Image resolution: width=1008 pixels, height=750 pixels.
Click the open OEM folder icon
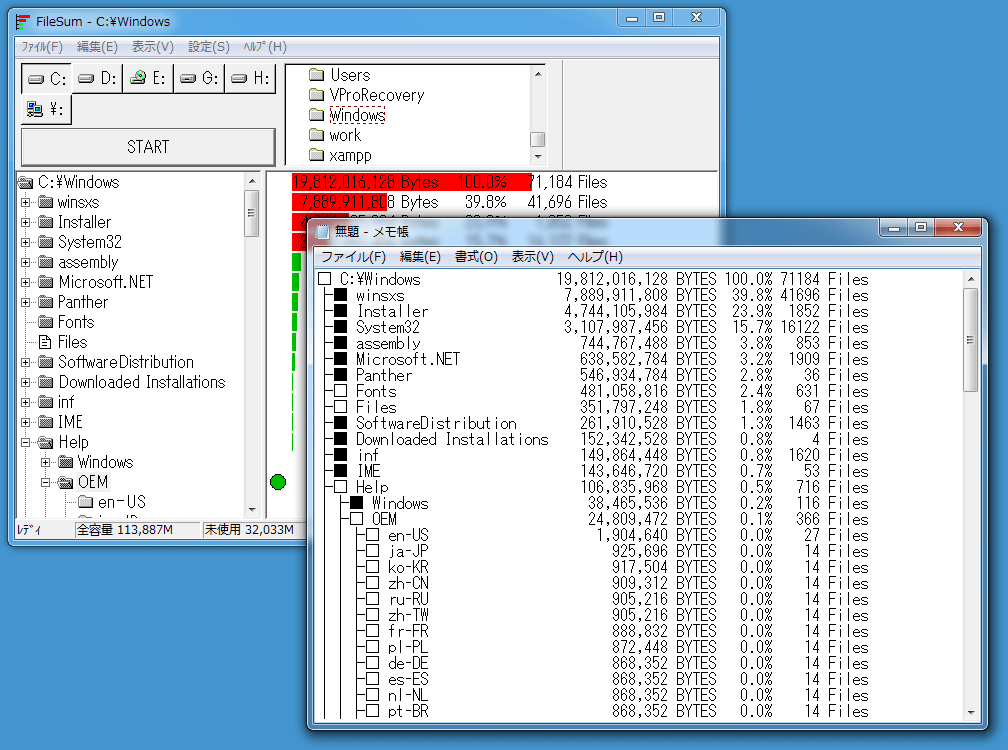[66, 482]
